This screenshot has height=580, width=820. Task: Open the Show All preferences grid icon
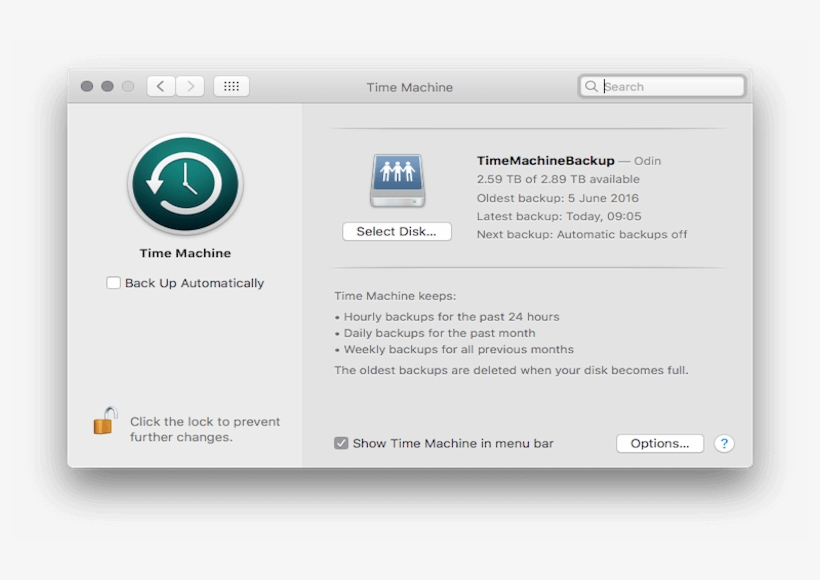[231, 85]
